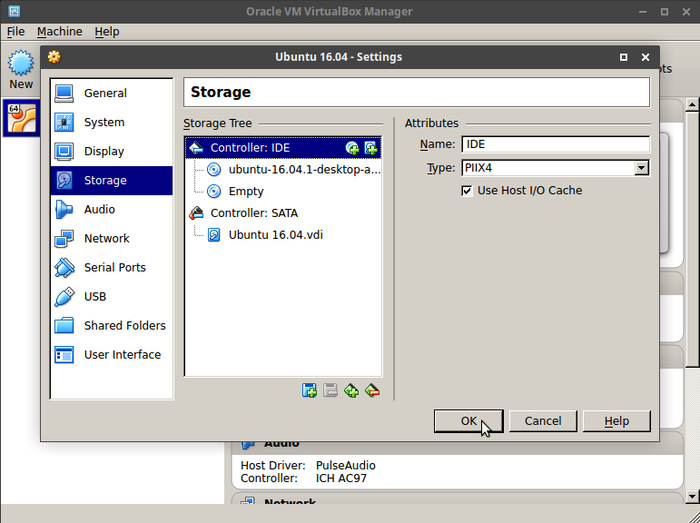Screen dimensions: 700x523
Task: Open Serial Ports settings category
Action: [x=111, y=267]
